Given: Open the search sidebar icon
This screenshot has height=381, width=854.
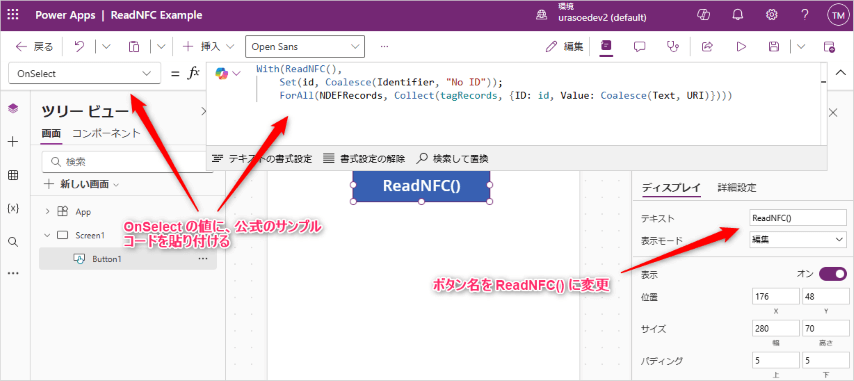Looking at the screenshot, I should tap(14, 242).
